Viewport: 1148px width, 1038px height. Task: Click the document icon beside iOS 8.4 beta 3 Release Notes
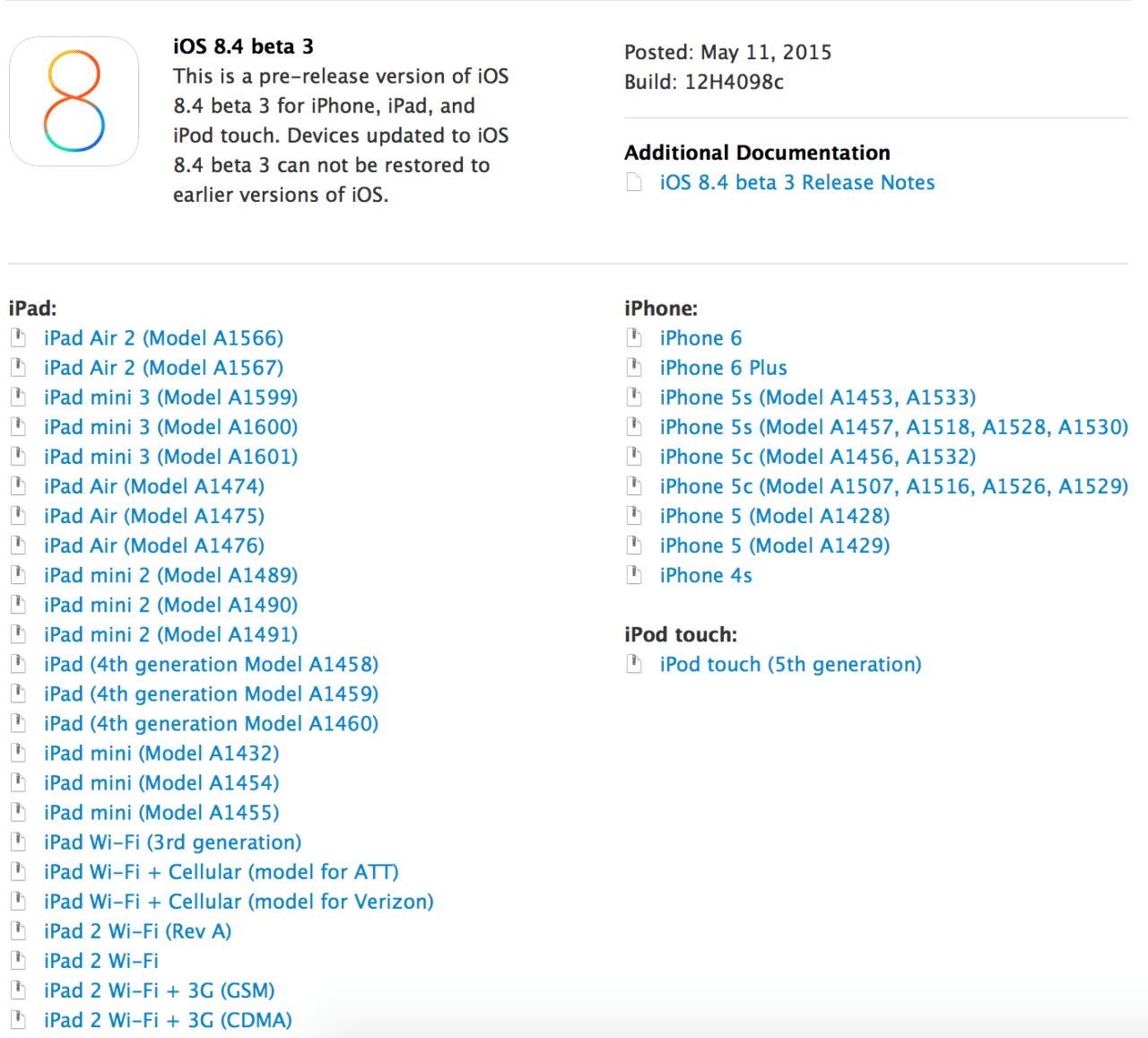(x=634, y=181)
